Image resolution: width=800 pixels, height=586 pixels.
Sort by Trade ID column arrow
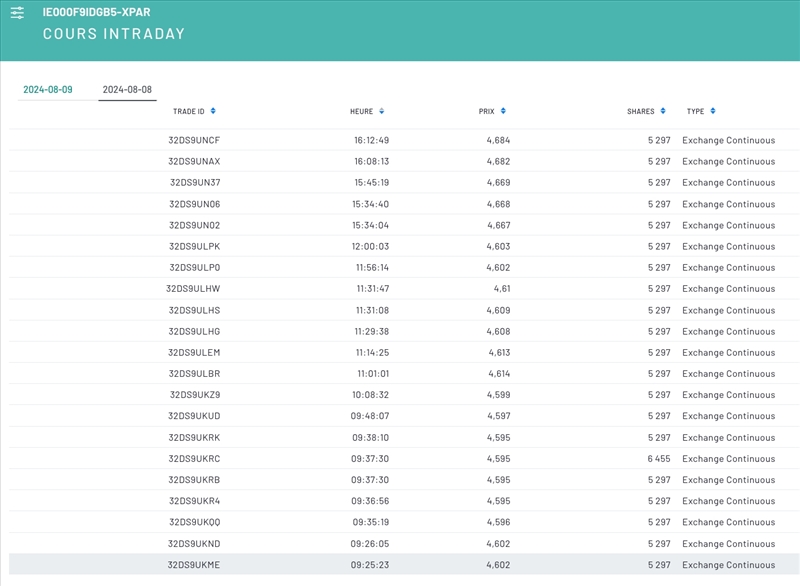click(x=214, y=111)
